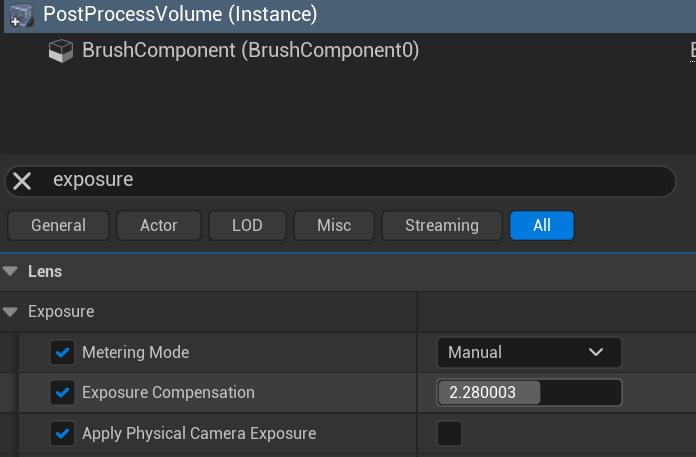Open the Metering Mode Manual dropdown
Screen dimensions: 696x457
pos(528,353)
